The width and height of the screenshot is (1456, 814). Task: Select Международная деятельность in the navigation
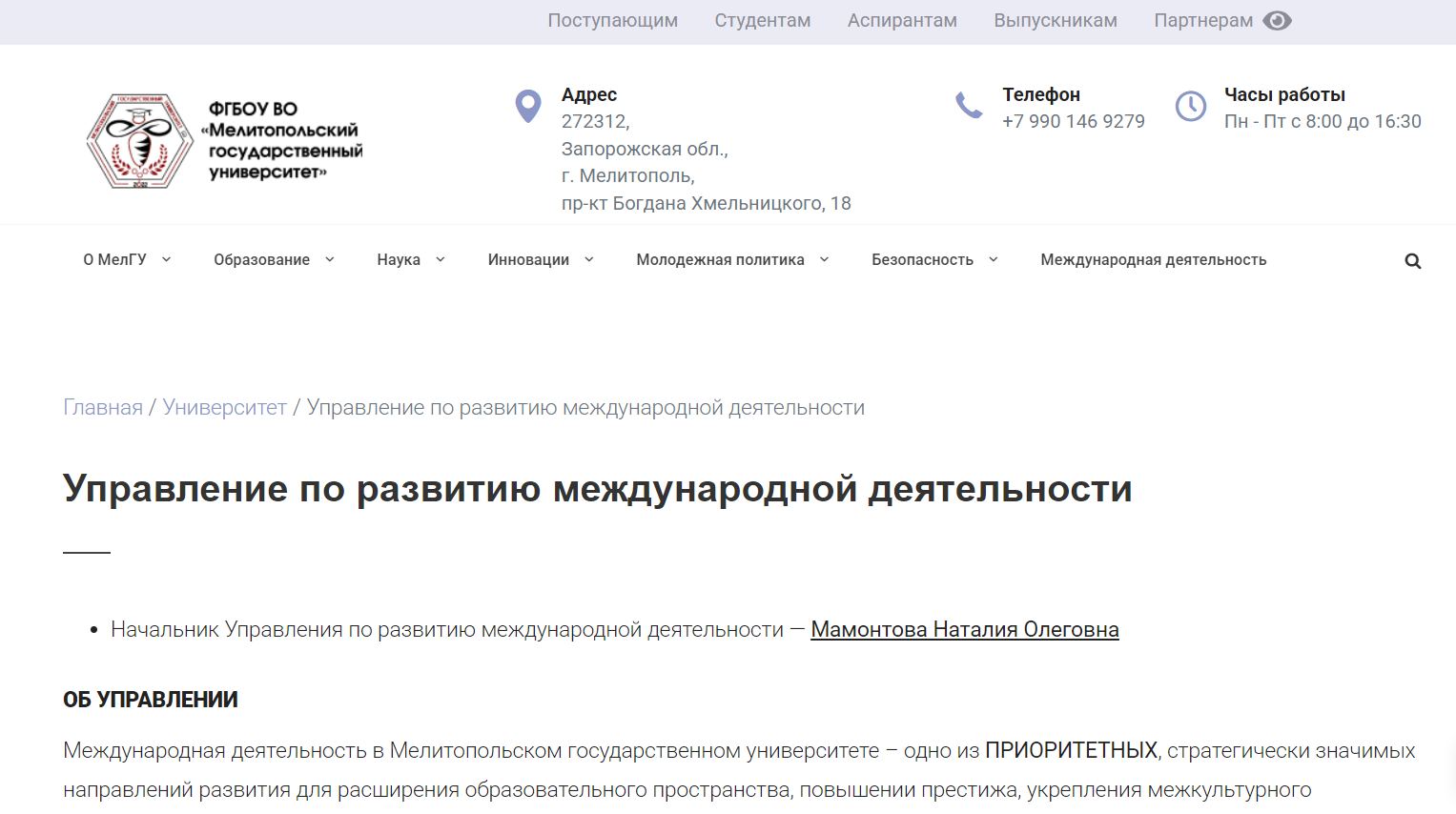pyautogui.click(x=1153, y=258)
